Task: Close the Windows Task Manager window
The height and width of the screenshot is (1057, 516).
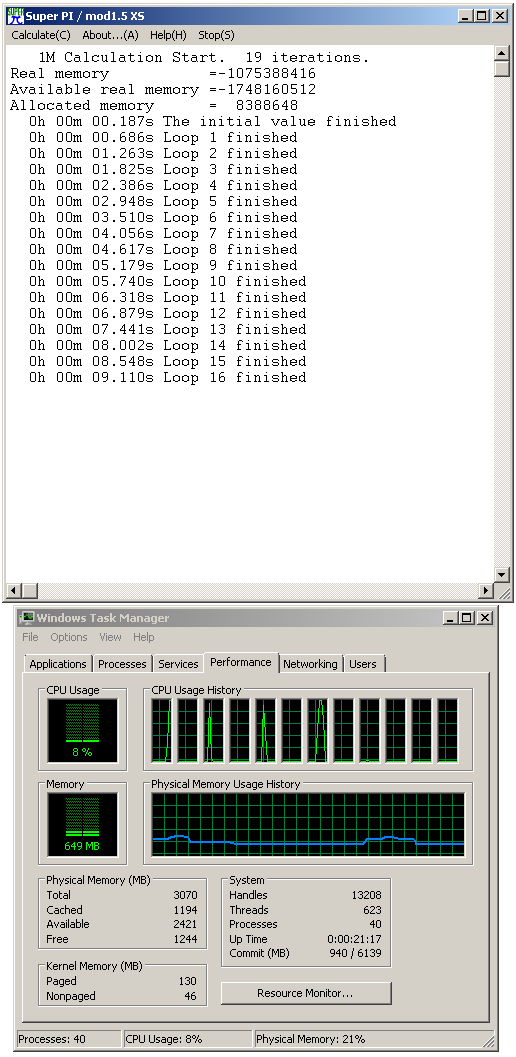Action: [484, 617]
